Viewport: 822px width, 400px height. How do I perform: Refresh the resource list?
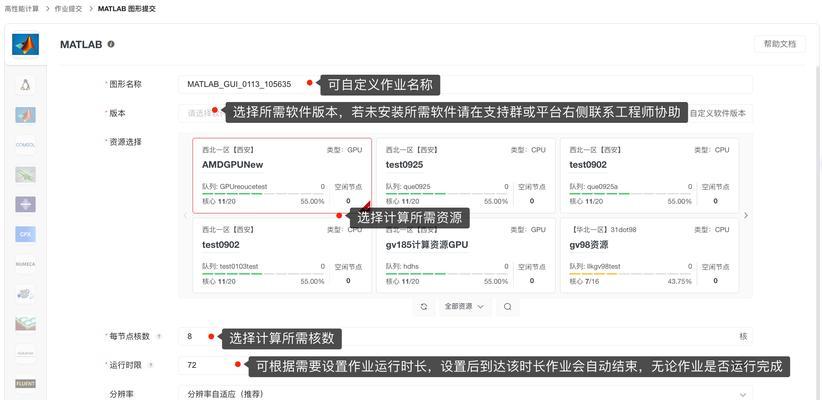tap(424, 307)
